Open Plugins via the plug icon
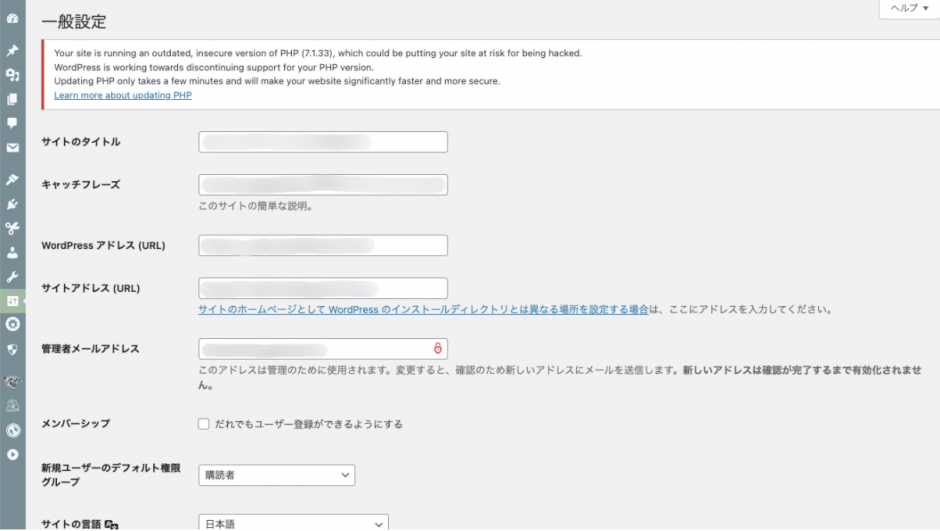This screenshot has width=940, height=531. tap(12, 203)
